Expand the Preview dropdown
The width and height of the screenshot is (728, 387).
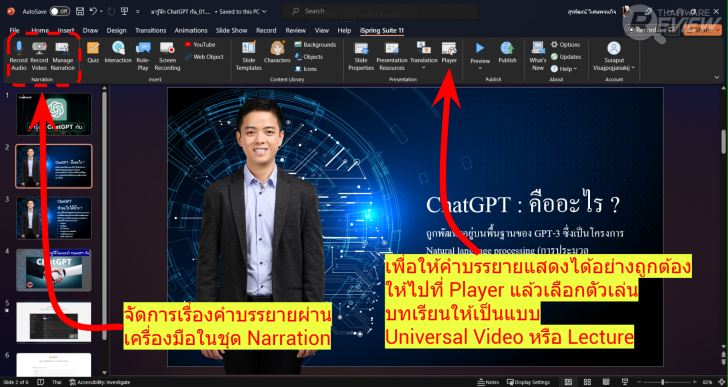click(480, 68)
